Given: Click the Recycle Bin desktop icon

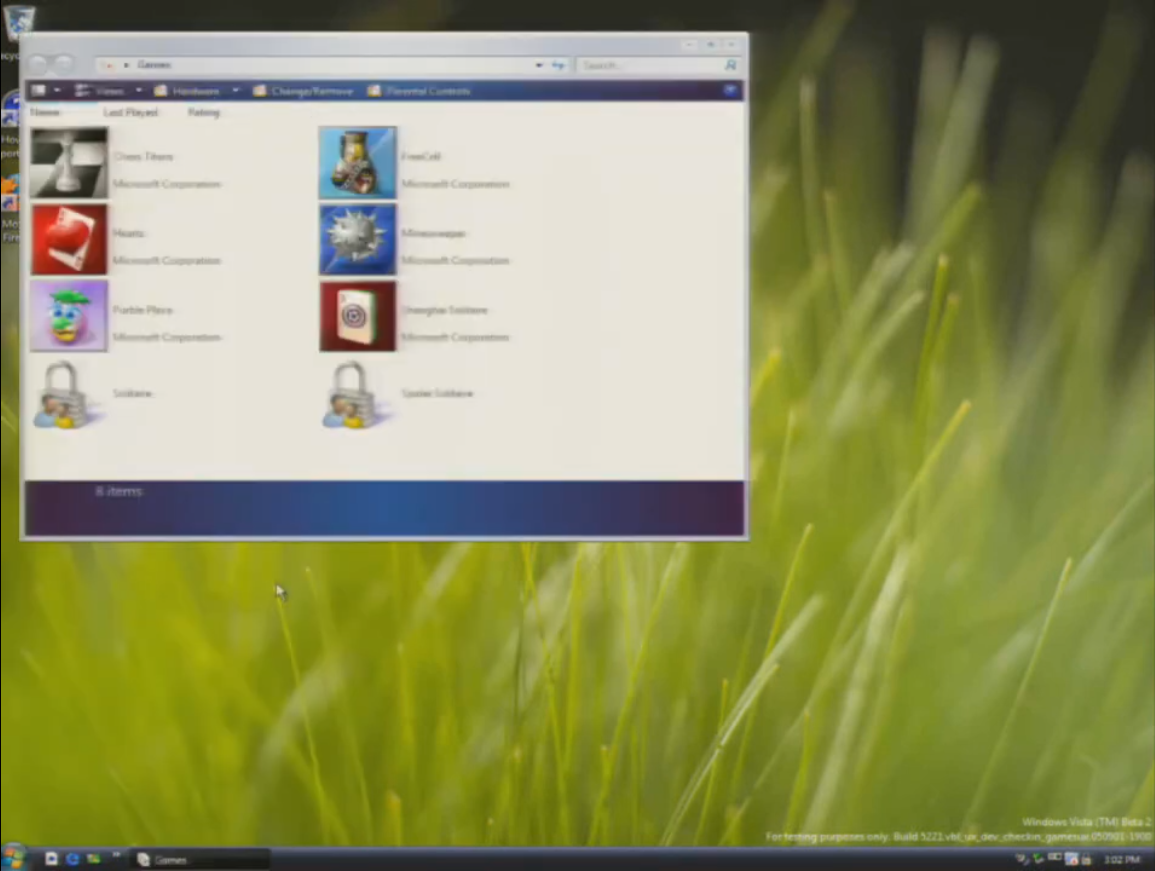Looking at the screenshot, I should pyautogui.click(x=18, y=22).
